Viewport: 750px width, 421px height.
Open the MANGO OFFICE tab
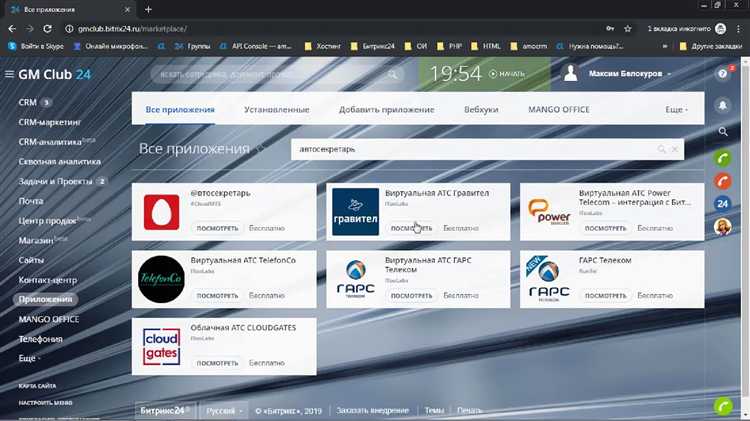click(559, 110)
